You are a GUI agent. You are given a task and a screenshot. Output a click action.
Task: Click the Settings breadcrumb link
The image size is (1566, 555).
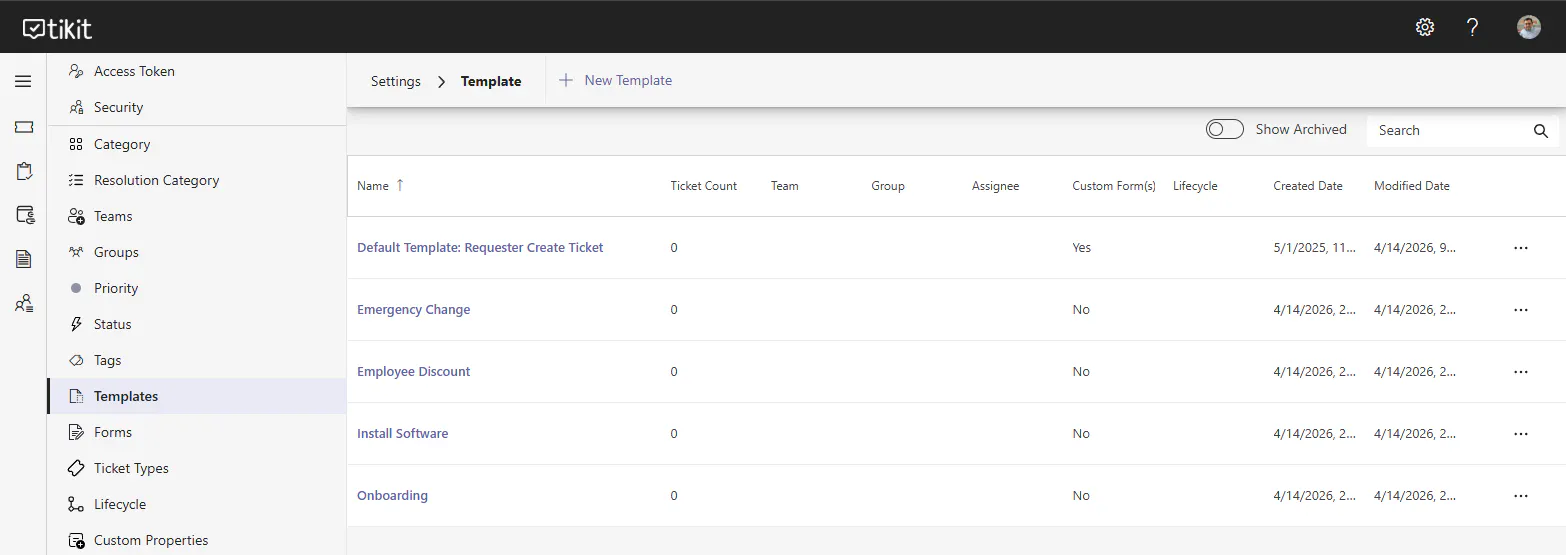point(395,81)
